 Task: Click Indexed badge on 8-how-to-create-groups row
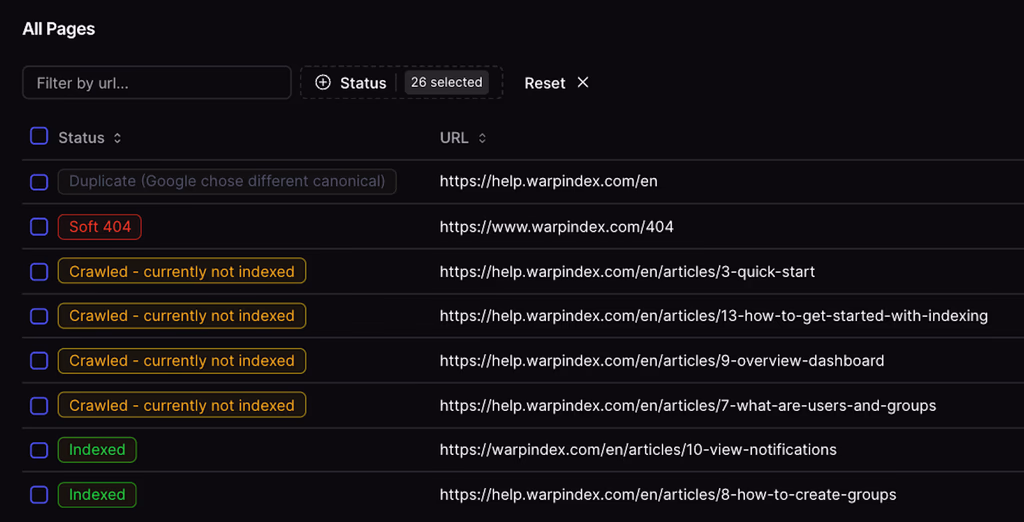pos(97,495)
